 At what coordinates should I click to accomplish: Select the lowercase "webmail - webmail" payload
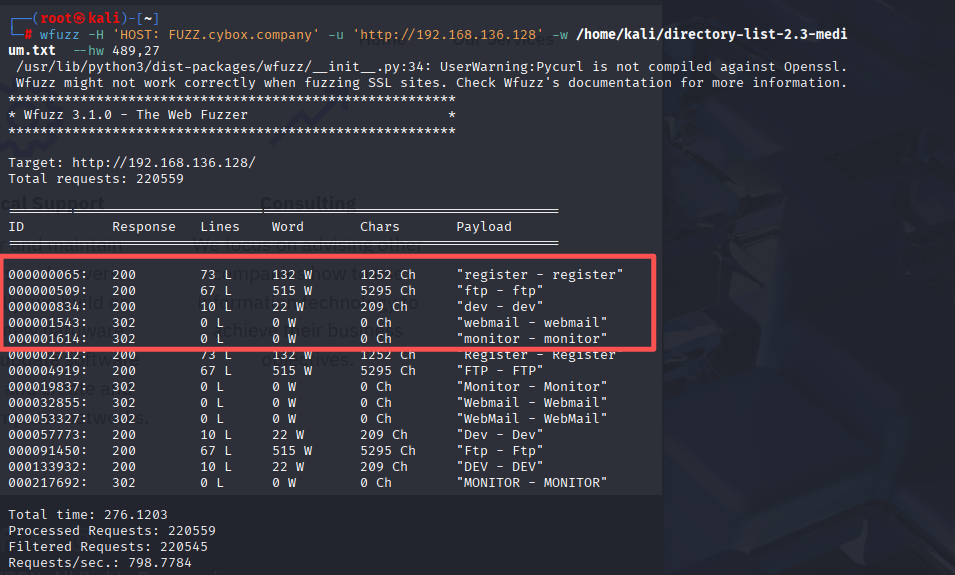pyautogui.click(x=531, y=322)
